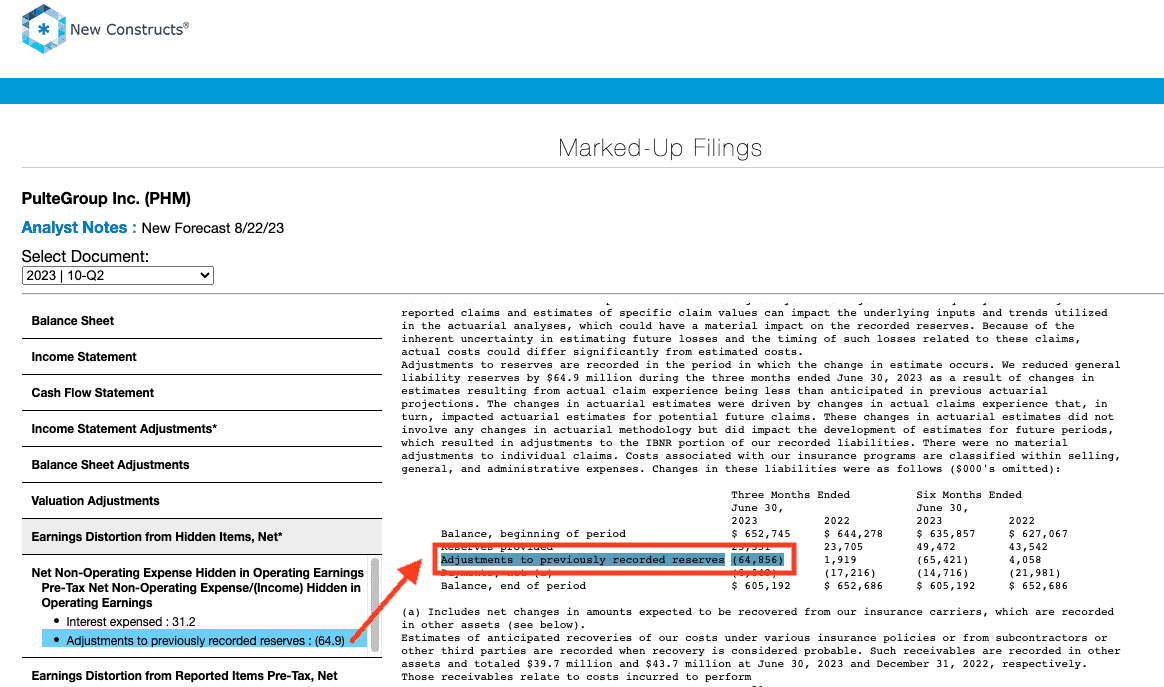Click the $ 627,067 beginning balance value
This screenshot has width=1164, height=687.
tap(1038, 534)
